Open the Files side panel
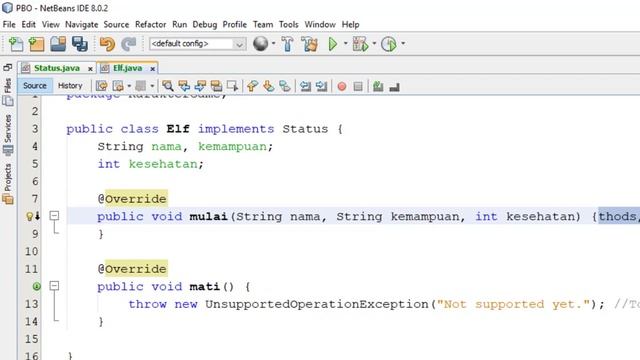The image size is (640, 360). pyautogui.click(x=8, y=92)
